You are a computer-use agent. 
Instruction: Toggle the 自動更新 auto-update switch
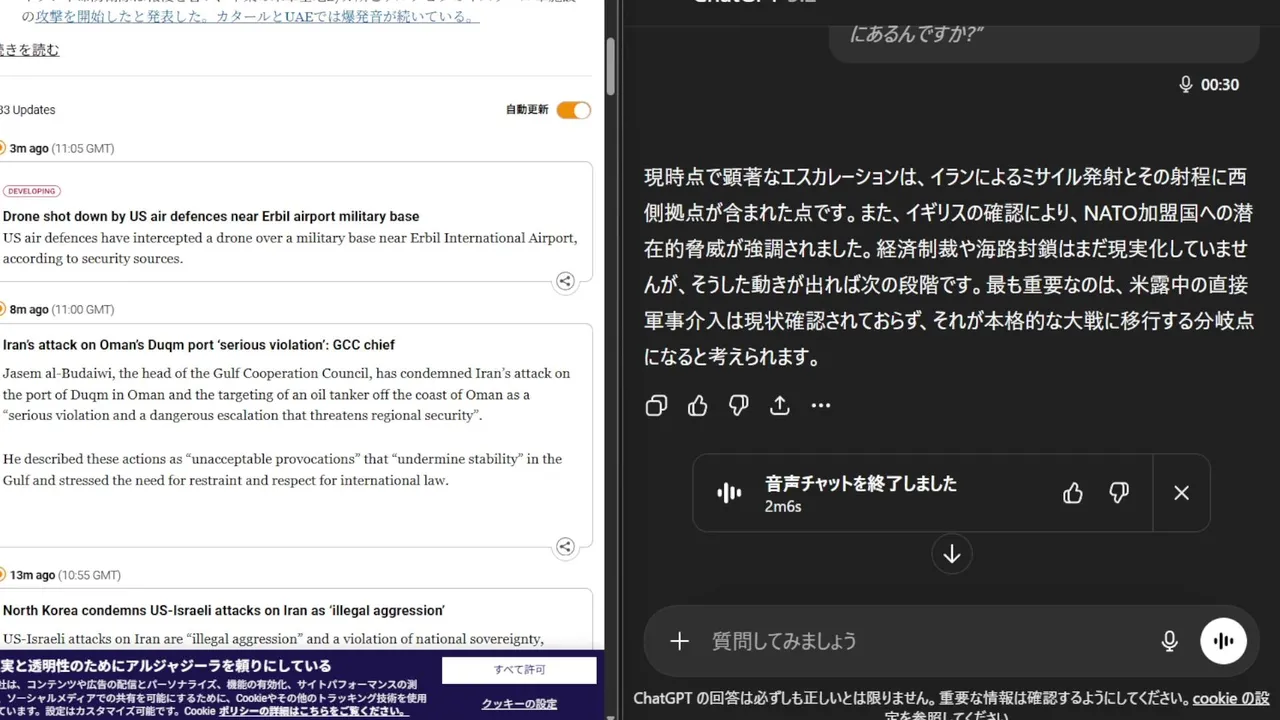point(574,110)
